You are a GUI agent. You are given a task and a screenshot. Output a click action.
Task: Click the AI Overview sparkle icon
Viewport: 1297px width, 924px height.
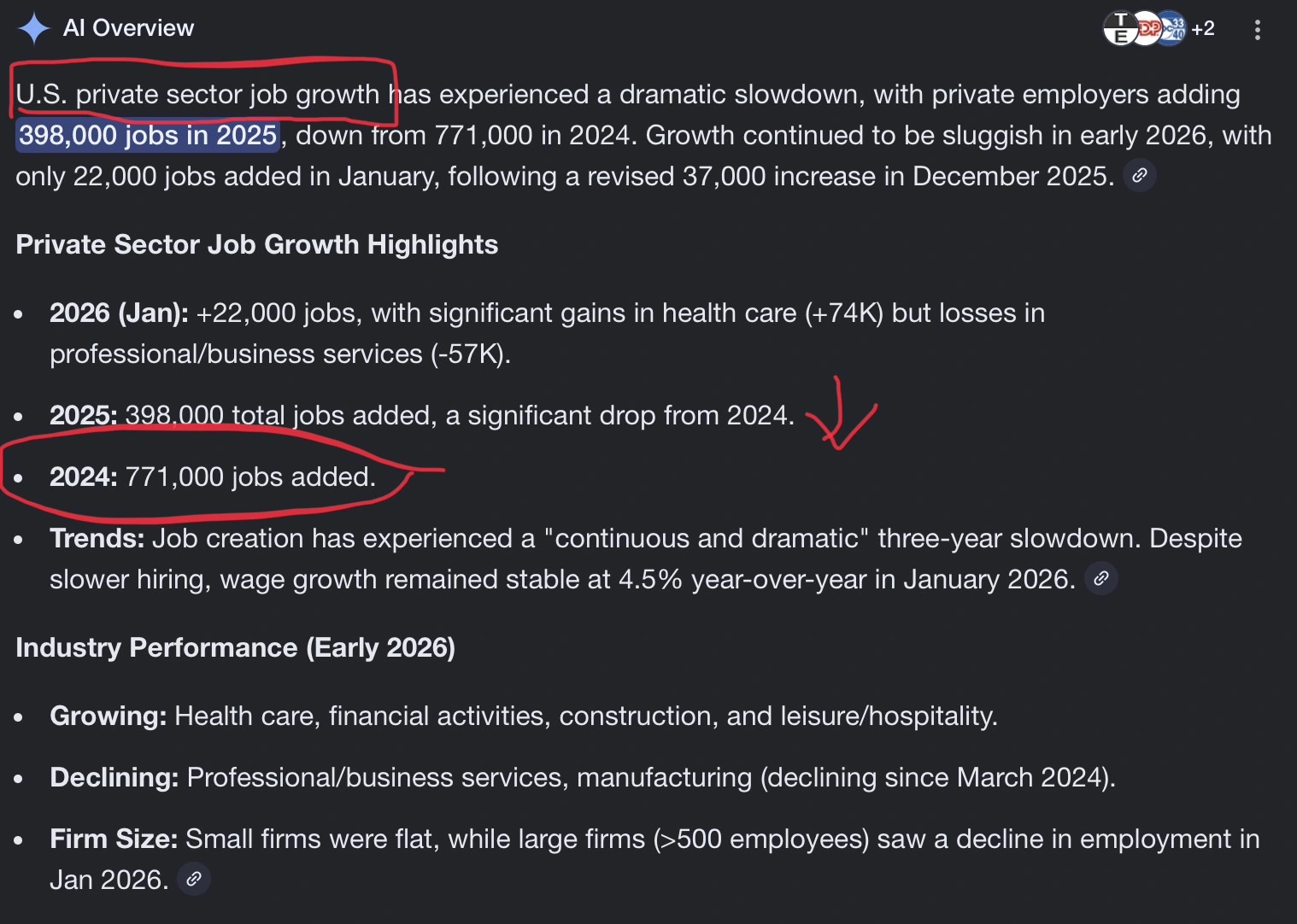[33, 28]
